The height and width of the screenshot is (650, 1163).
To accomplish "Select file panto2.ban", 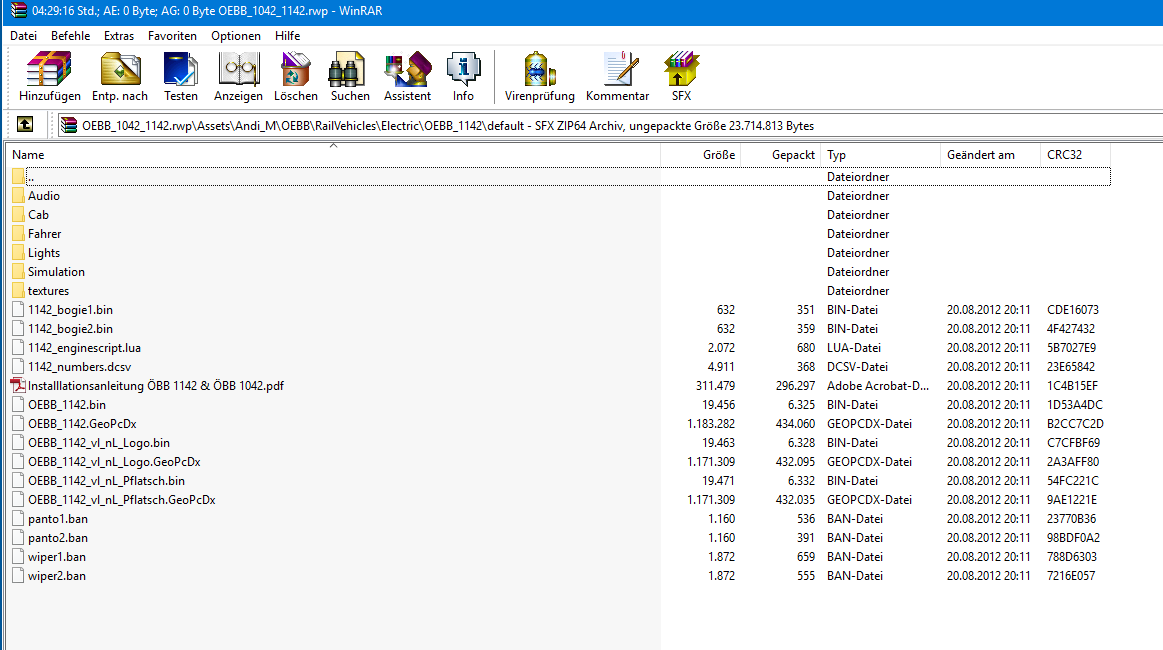I will 58,538.
